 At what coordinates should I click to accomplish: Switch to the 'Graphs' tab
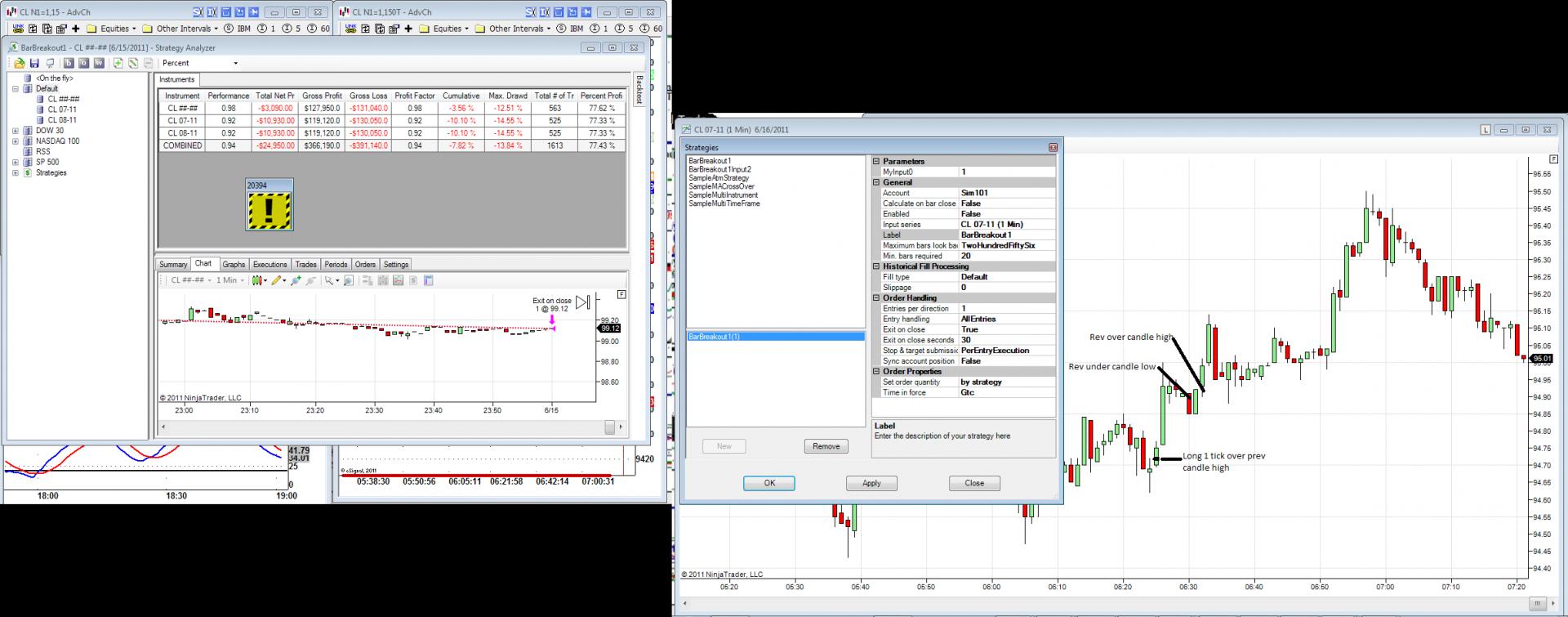click(234, 265)
